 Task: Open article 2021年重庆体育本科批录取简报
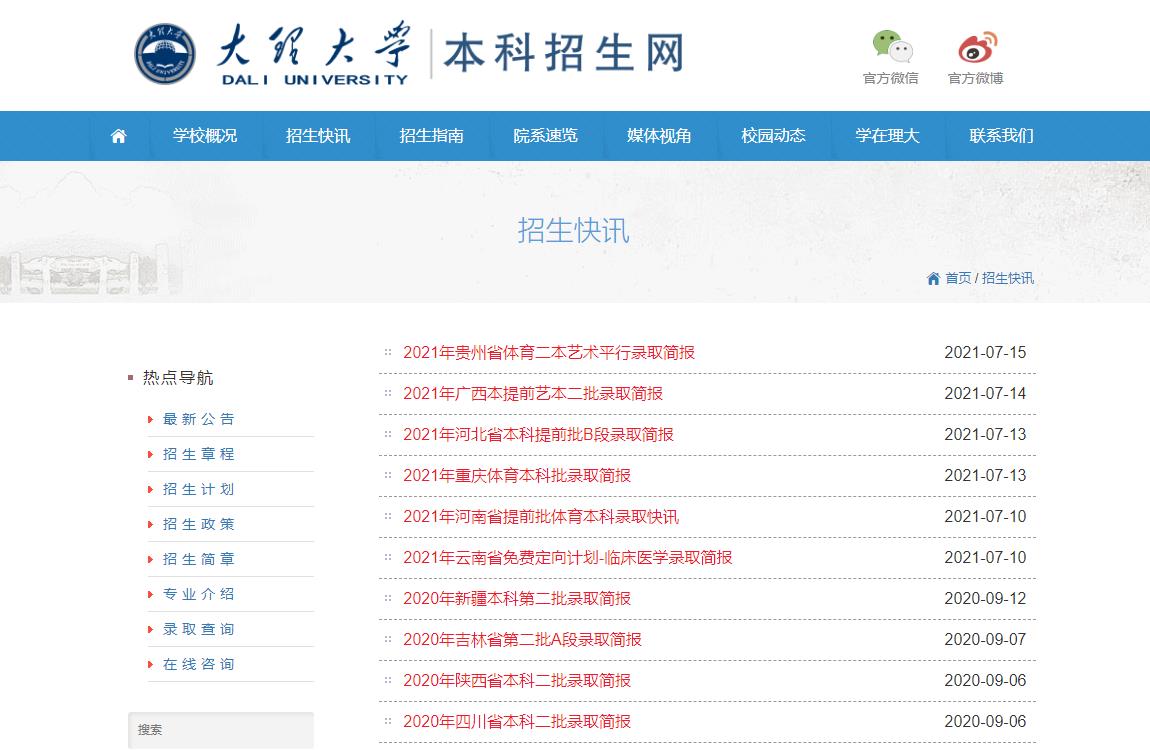(x=517, y=476)
